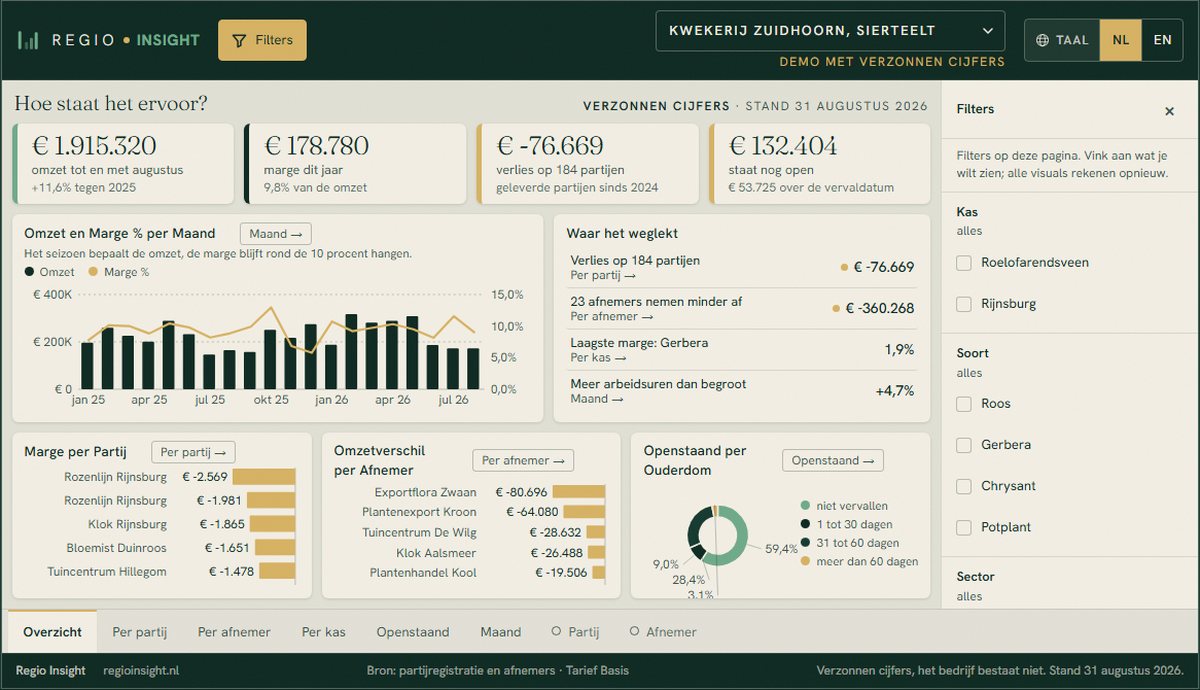The image size is (1200, 690).
Task: Click the Per afnemer → button in Omzetverschil
Action: (x=523, y=461)
